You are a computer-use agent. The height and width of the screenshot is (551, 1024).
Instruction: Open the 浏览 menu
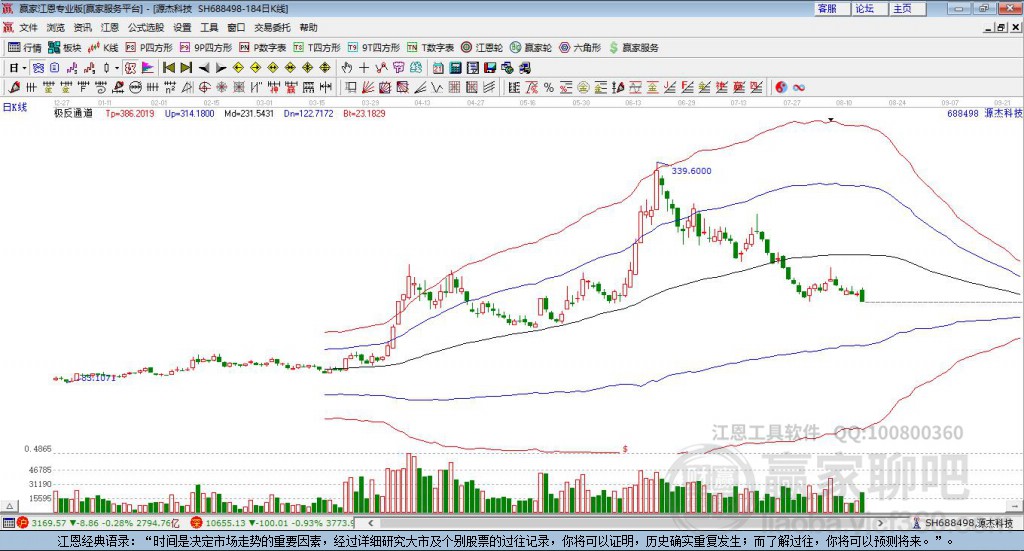coord(56,27)
